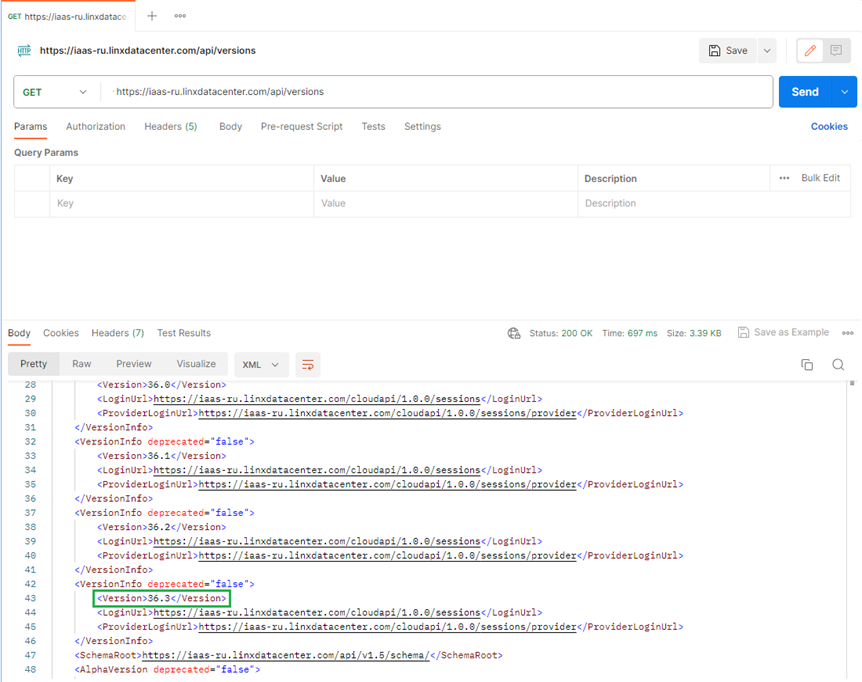
Task: Click the Save button
Action: tap(728, 51)
